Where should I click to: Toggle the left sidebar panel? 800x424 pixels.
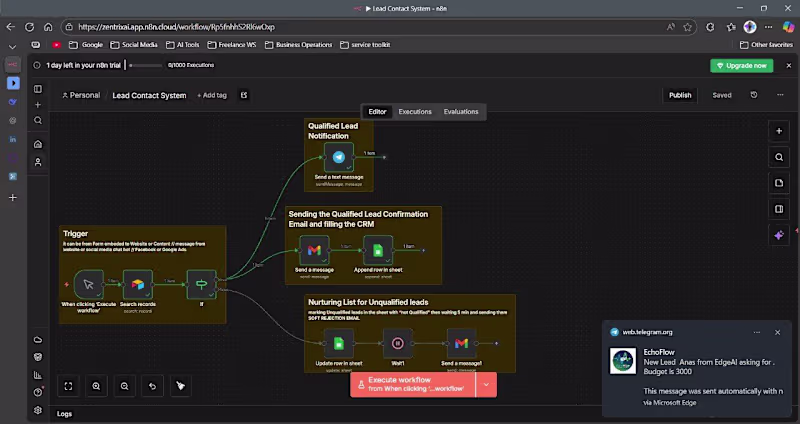click(x=39, y=88)
